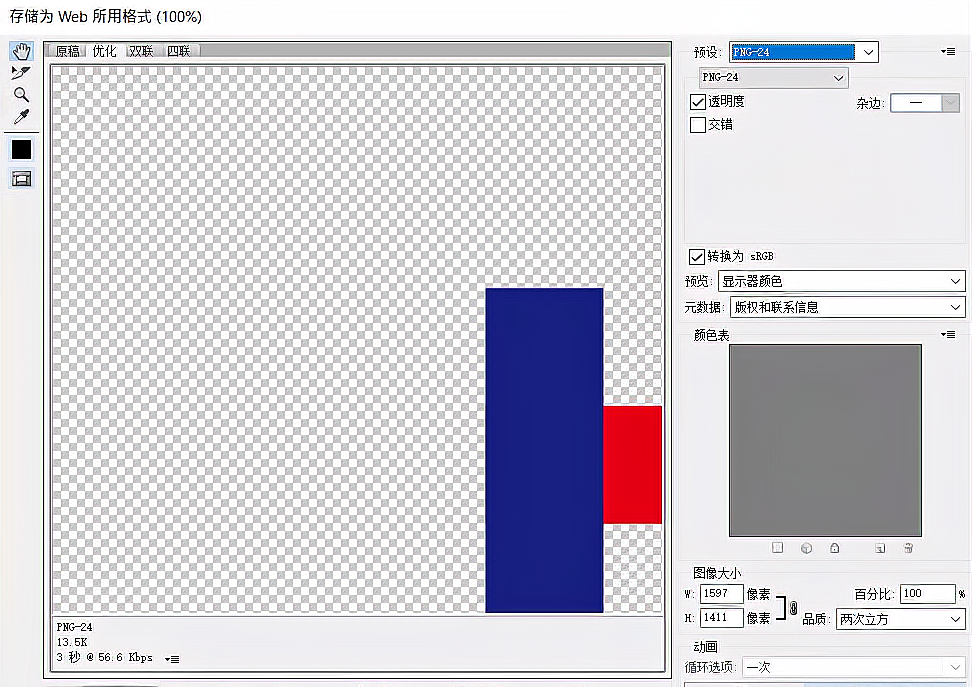The image size is (972, 687).
Task: Click the 百分比 field showing 100
Action: pyautogui.click(x=927, y=593)
